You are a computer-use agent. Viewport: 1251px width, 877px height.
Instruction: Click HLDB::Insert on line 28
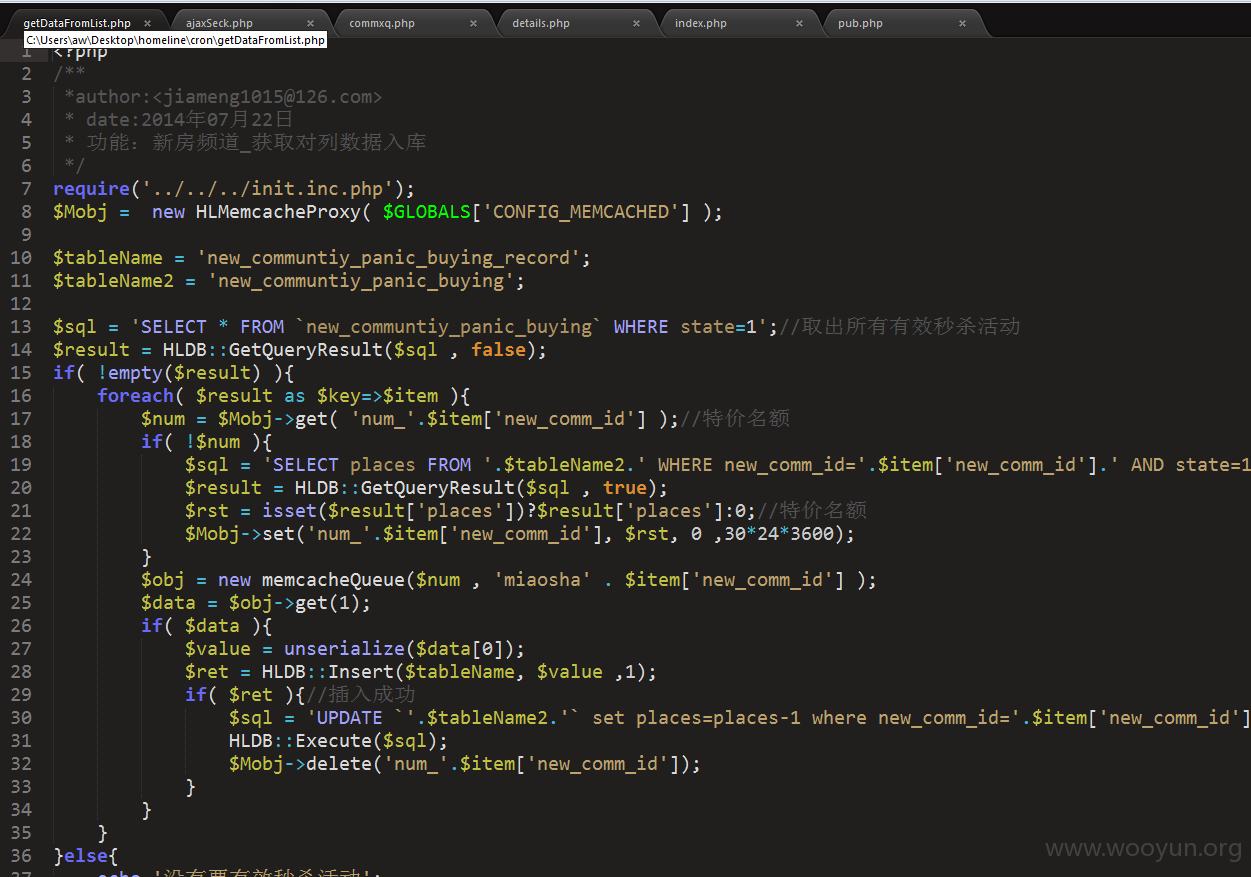[x=328, y=672]
